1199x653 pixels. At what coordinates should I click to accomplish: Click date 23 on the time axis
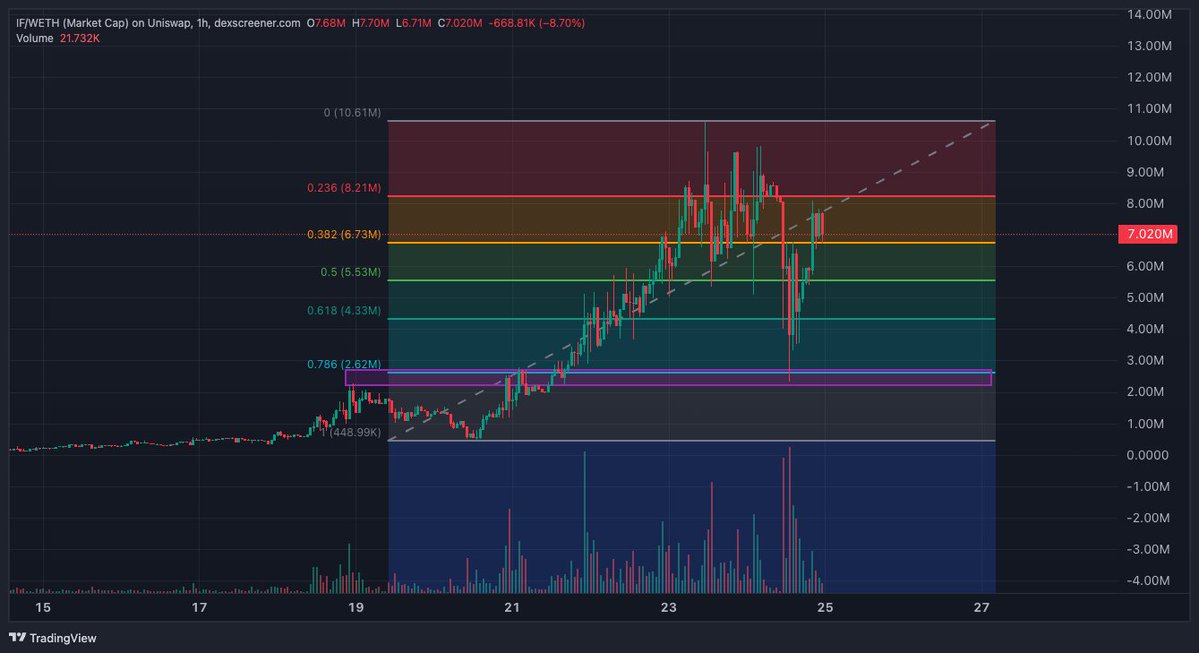click(x=668, y=607)
